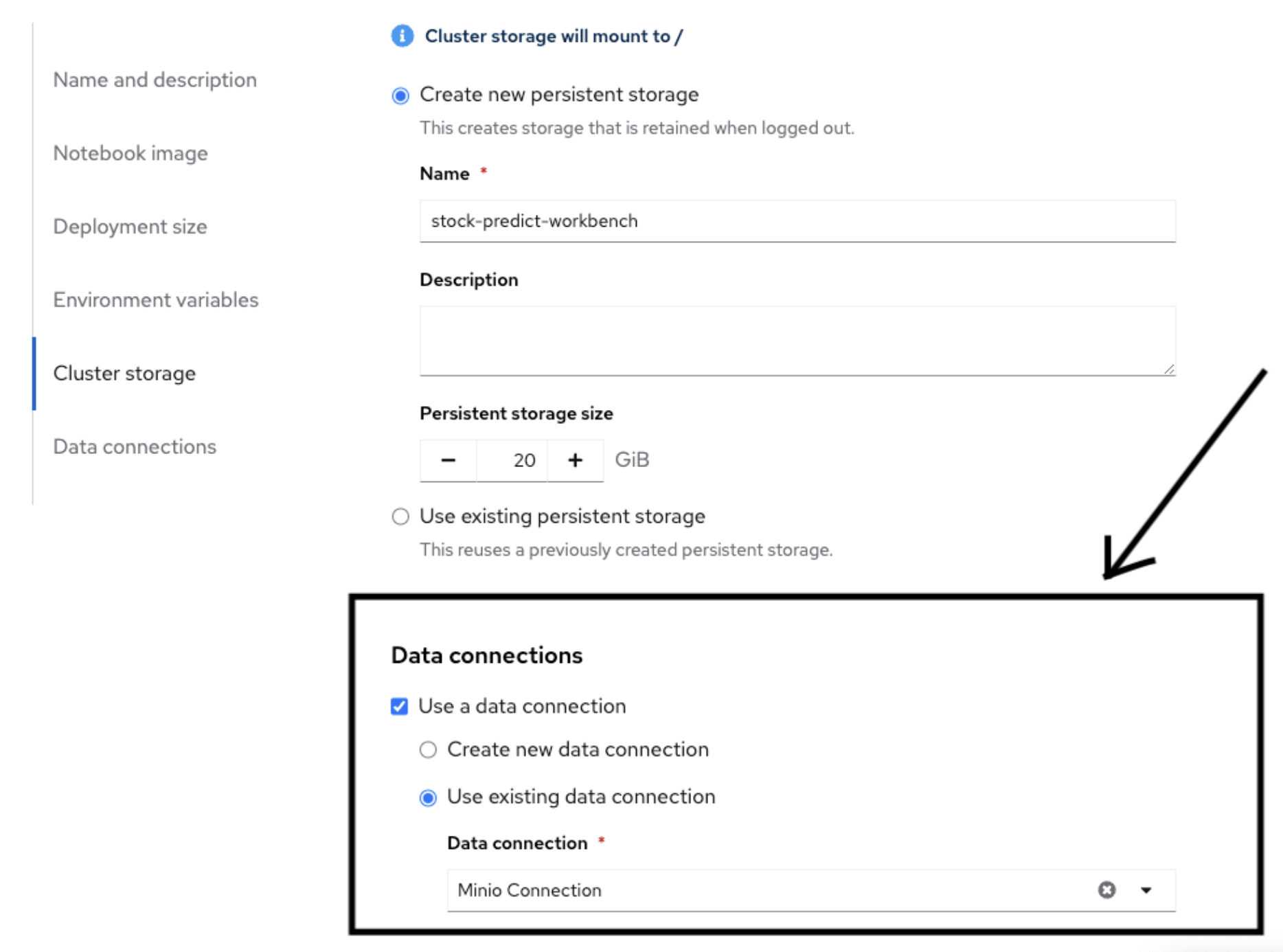This screenshot has width=1283, height=952.
Task: Click the info icon beside Cluster storage notice
Action: (x=402, y=36)
